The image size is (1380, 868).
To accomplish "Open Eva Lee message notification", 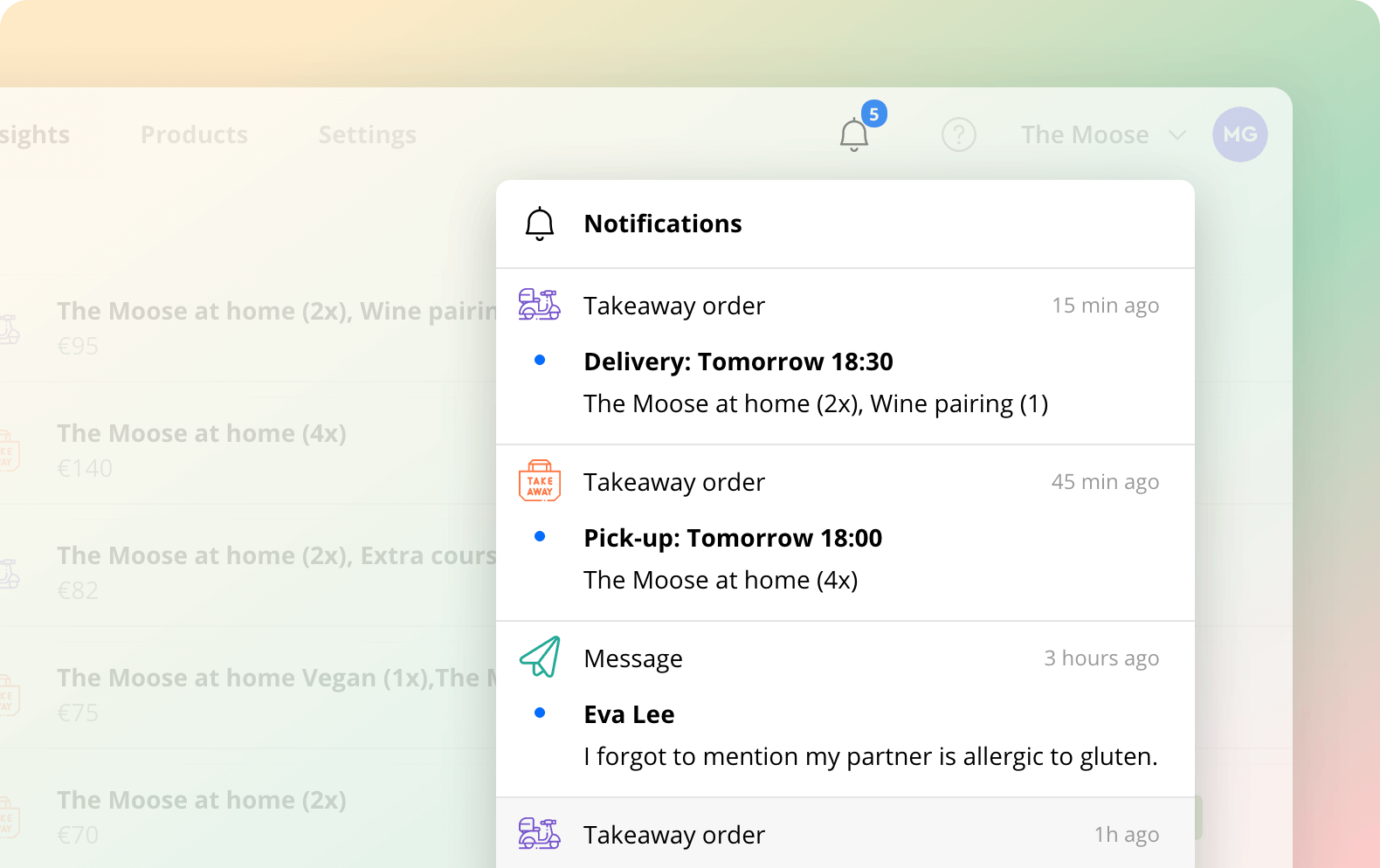I will [x=845, y=709].
